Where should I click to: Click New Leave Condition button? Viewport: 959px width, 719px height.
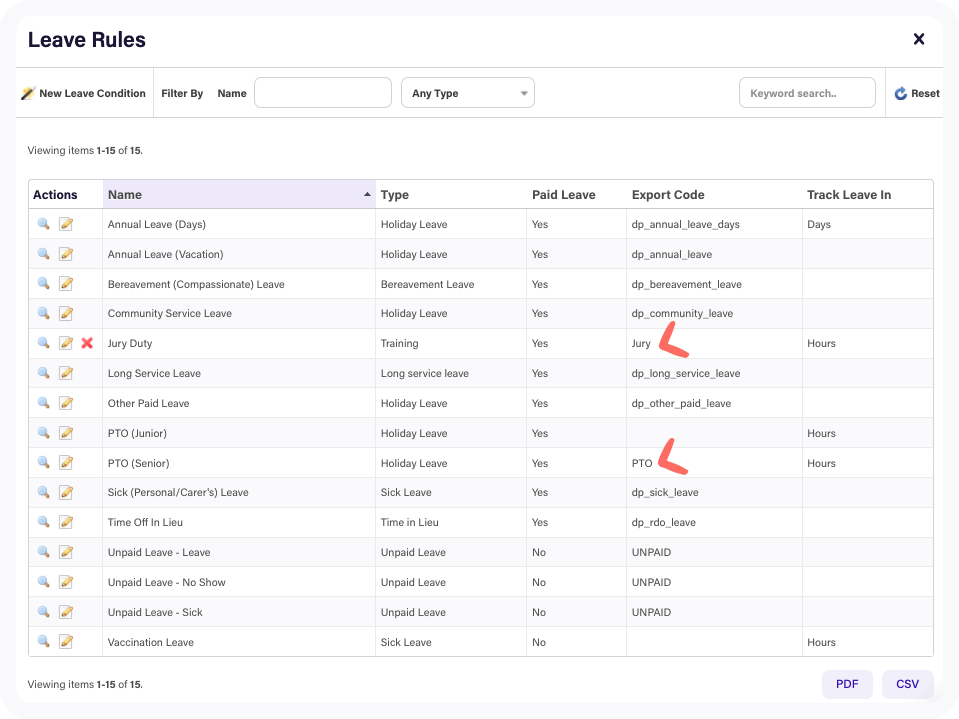click(x=84, y=93)
